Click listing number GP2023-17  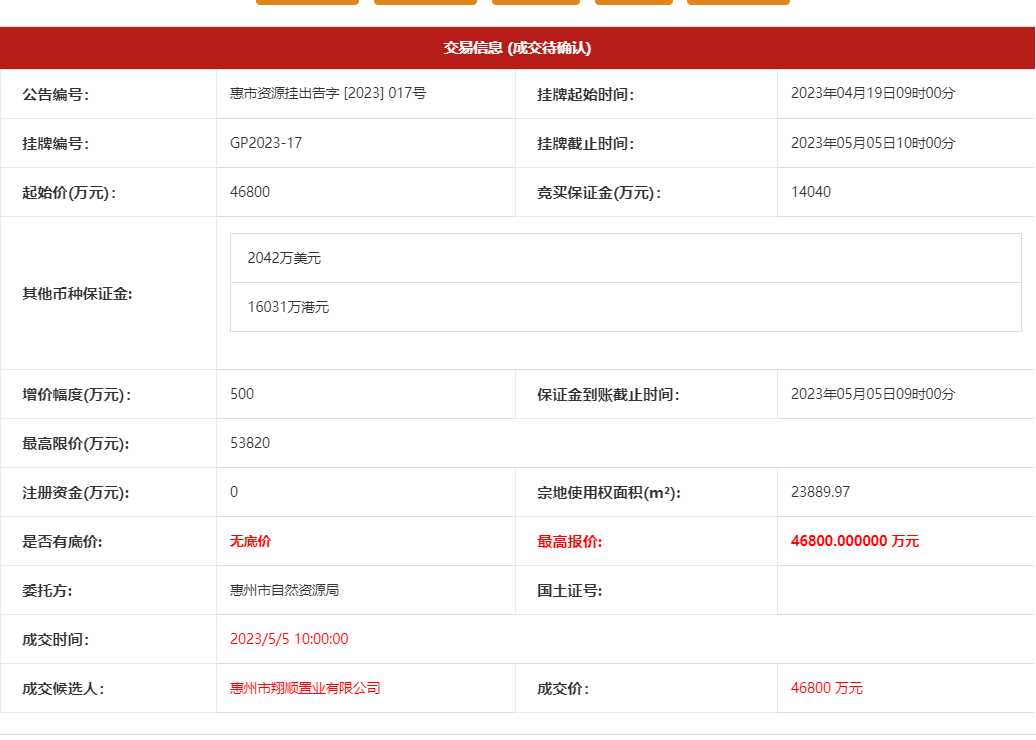[x=266, y=143]
